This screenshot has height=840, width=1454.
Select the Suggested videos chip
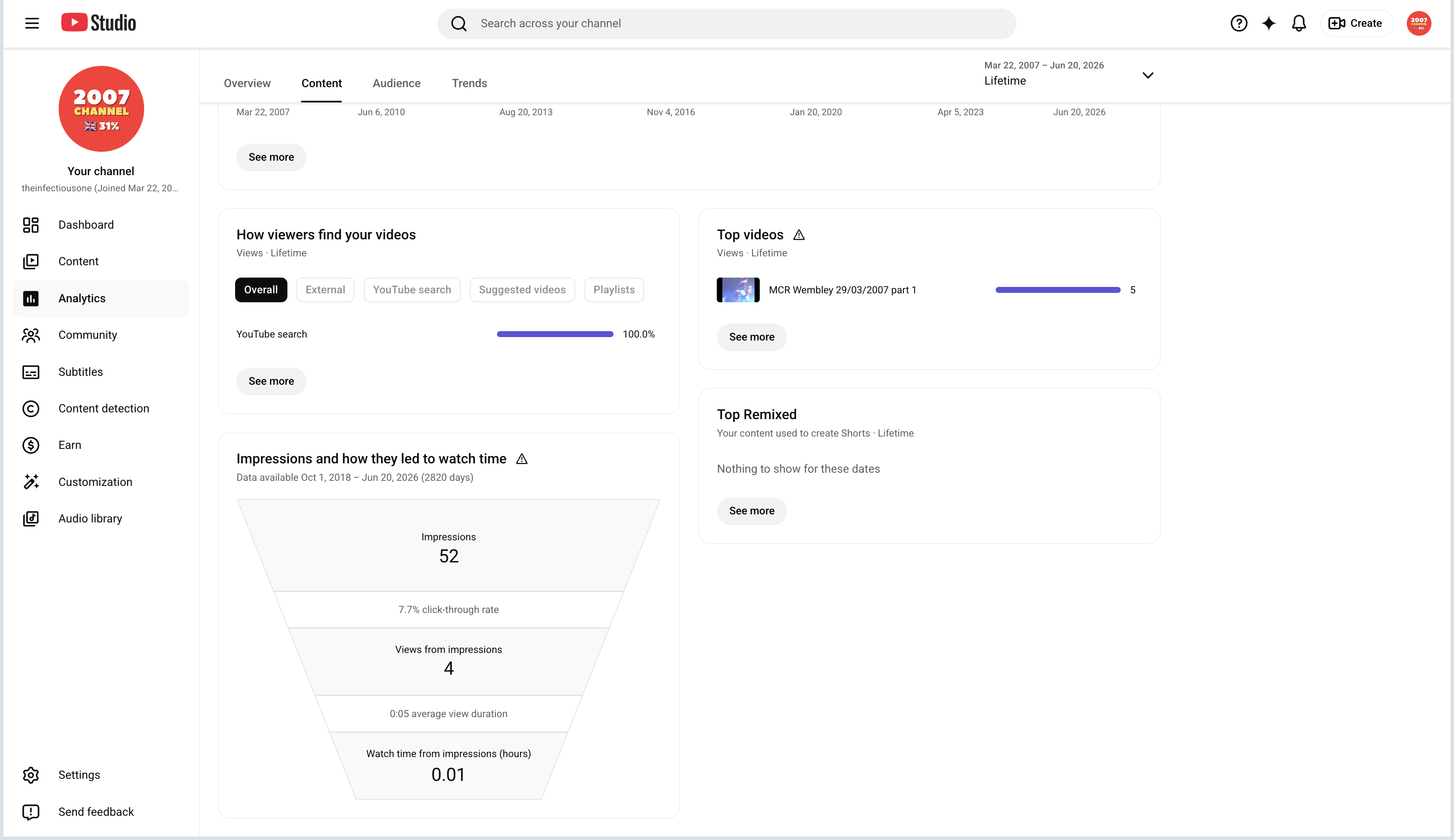coord(522,289)
